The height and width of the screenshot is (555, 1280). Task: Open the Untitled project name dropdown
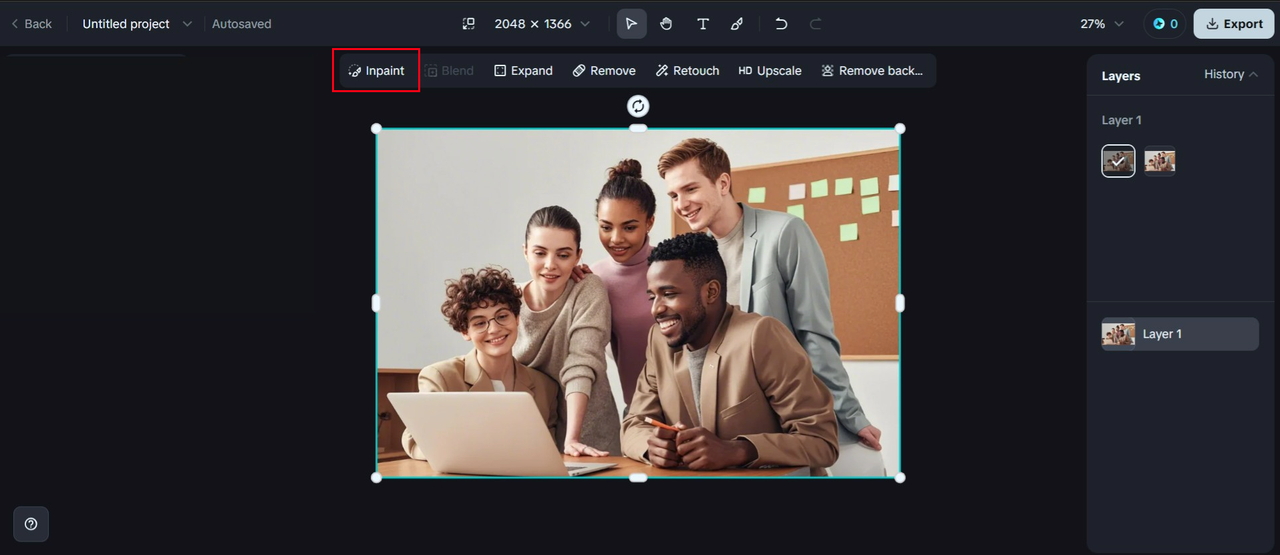tap(137, 24)
